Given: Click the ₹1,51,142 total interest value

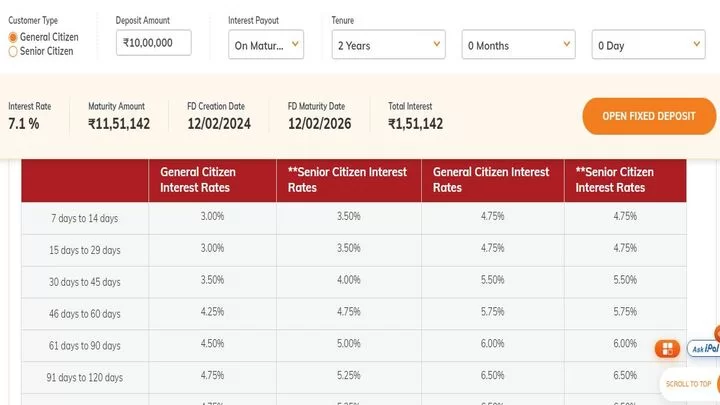Looking at the screenshot, I should pos(416,124).
